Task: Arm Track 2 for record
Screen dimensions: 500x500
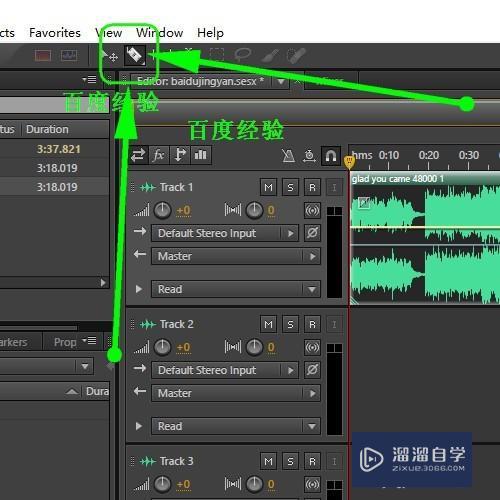Action: tap(312, 324)
